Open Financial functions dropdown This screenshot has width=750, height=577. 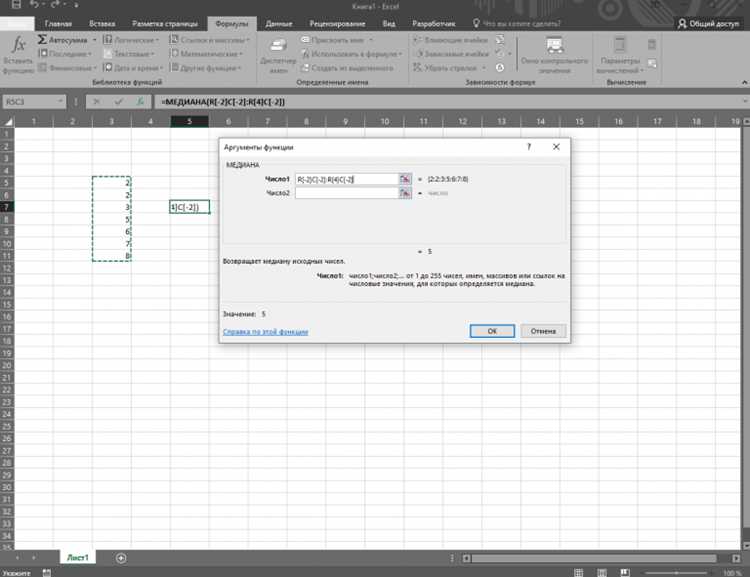click(x=67, y=67)
